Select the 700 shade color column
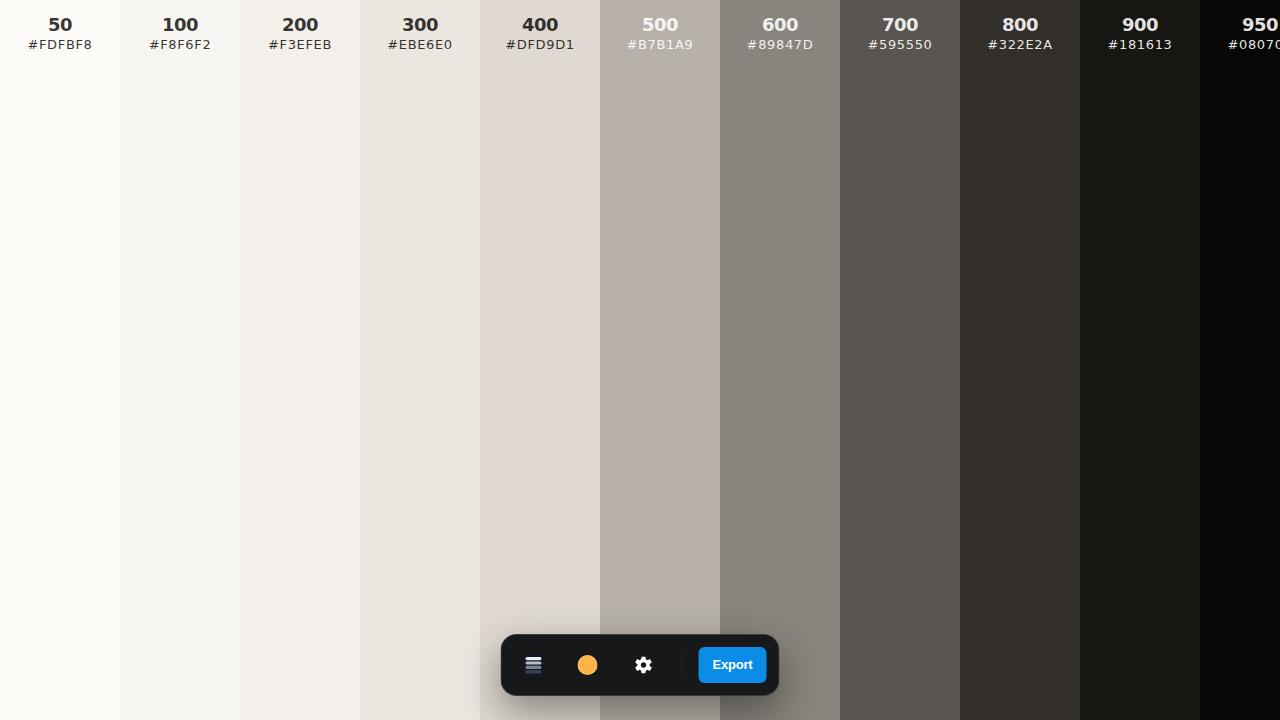 tap(900, 360)
